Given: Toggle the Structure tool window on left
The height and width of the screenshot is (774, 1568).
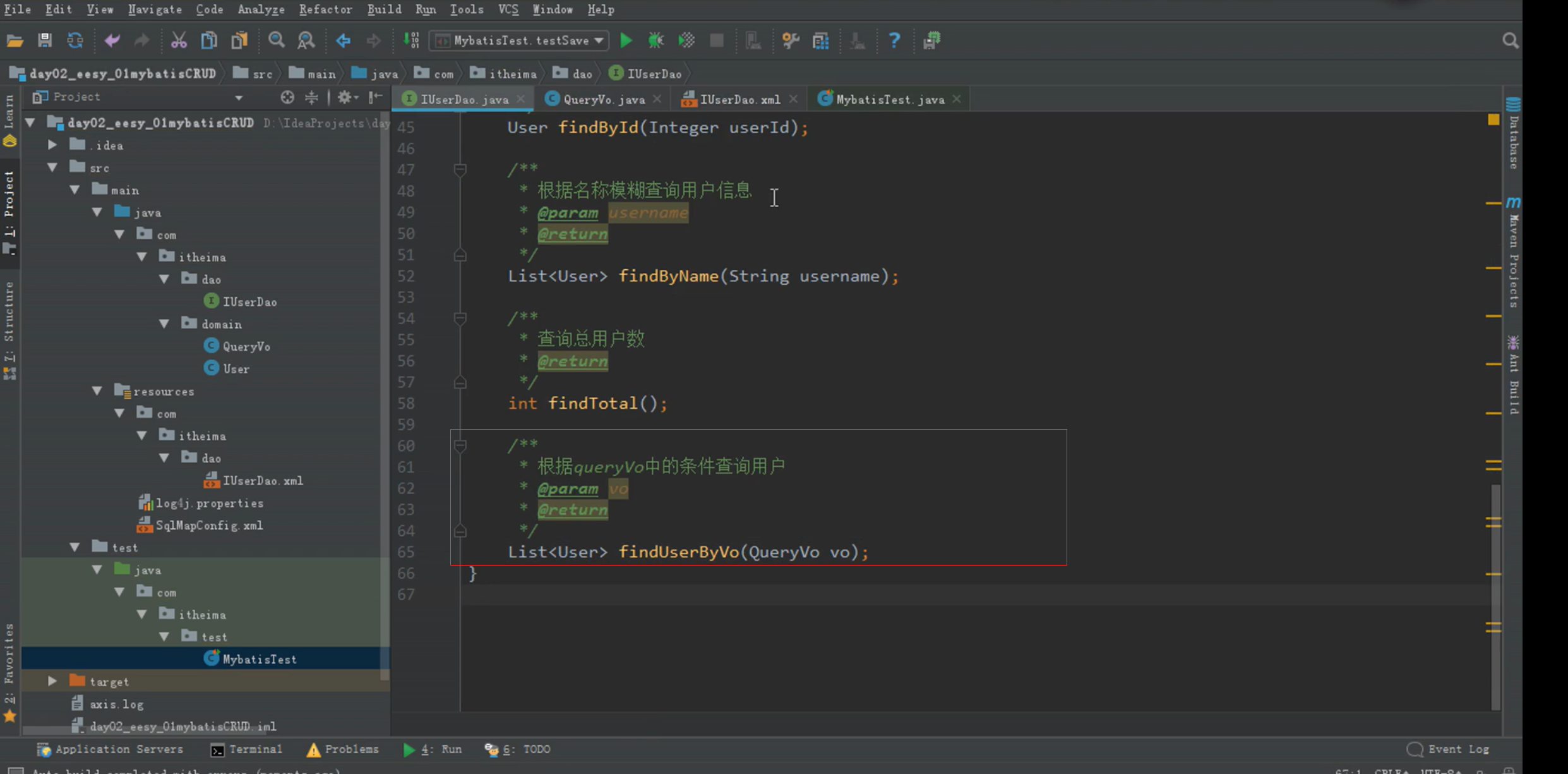Looking at the screenshot, I should coord(9,319).
